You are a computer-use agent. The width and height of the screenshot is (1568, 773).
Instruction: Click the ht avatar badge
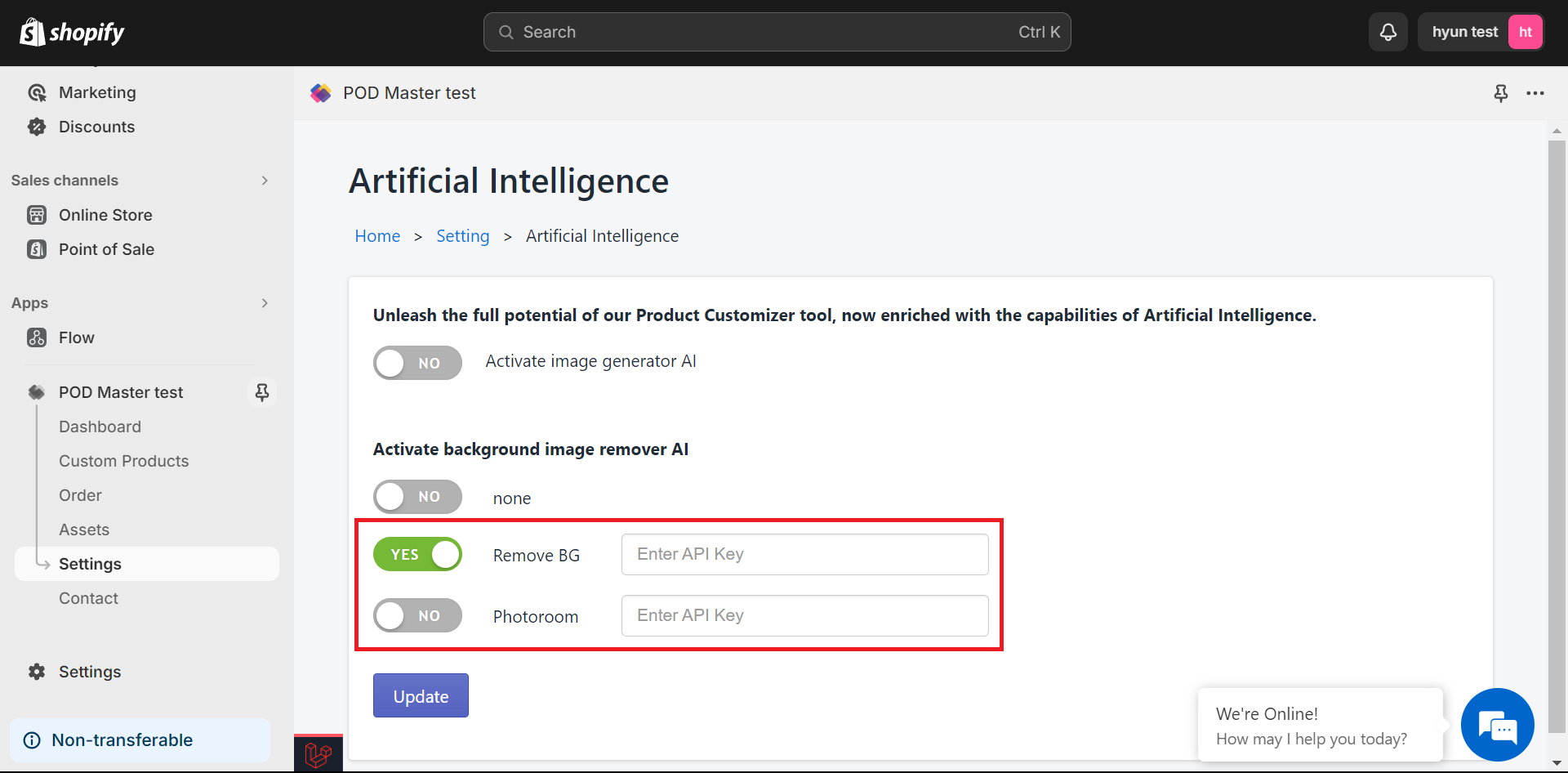(1525, 32)
